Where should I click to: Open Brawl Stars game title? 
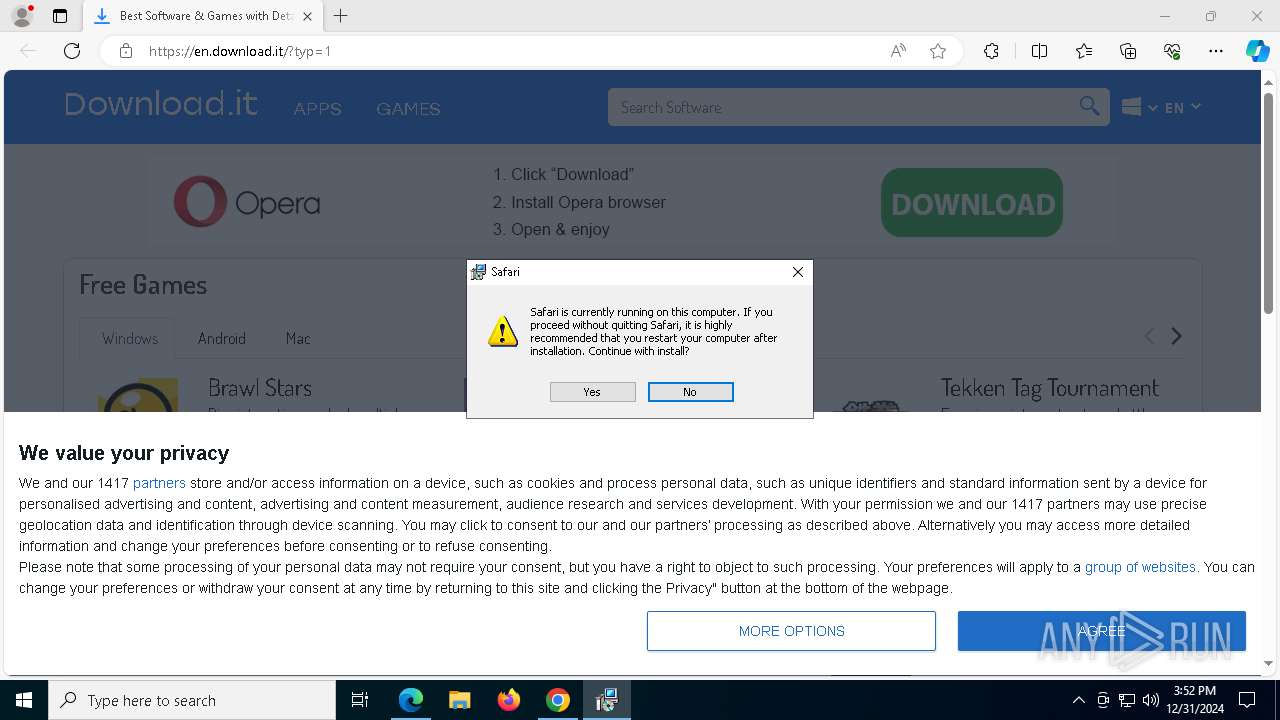coord(260,388)
